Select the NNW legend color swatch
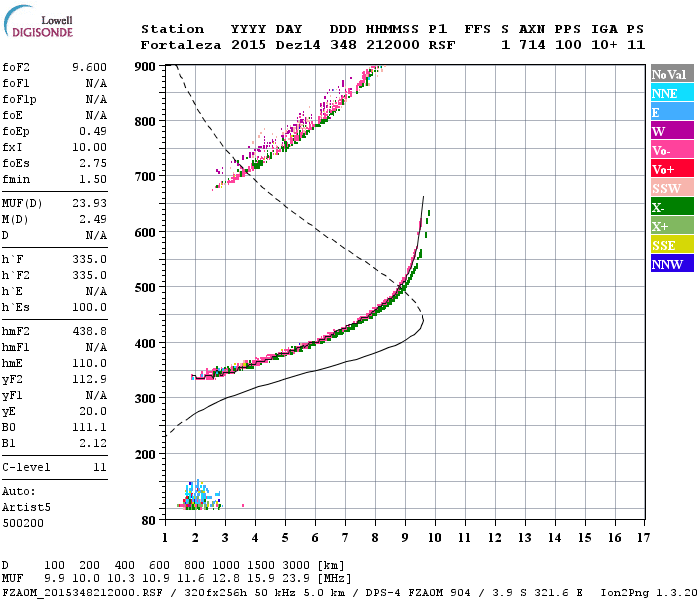Screen dimensions: 700x600 [x=672, y=263]
